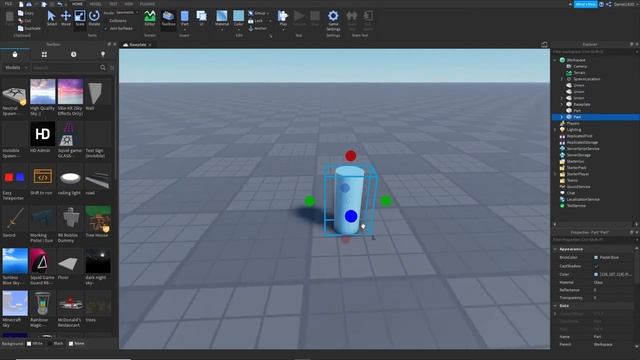Open the Toolbox Inventory grid tab
Viewport: 640px width, 360px height.
pos(44,54)
